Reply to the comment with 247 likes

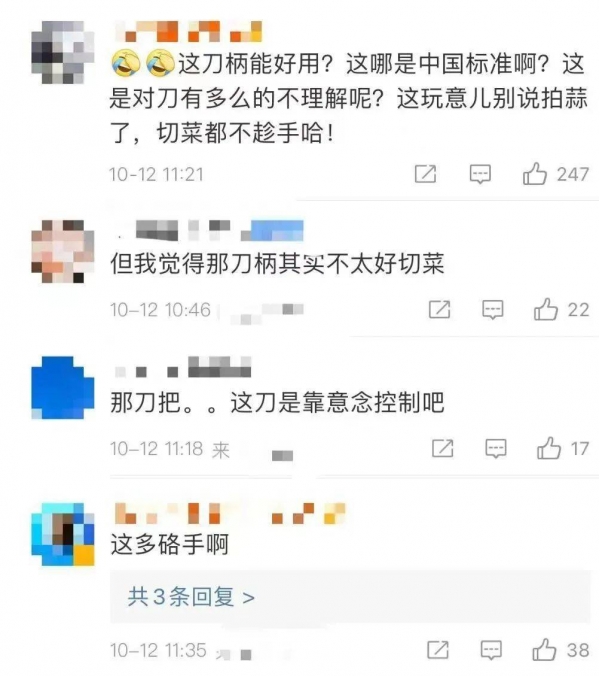[480, 174]
